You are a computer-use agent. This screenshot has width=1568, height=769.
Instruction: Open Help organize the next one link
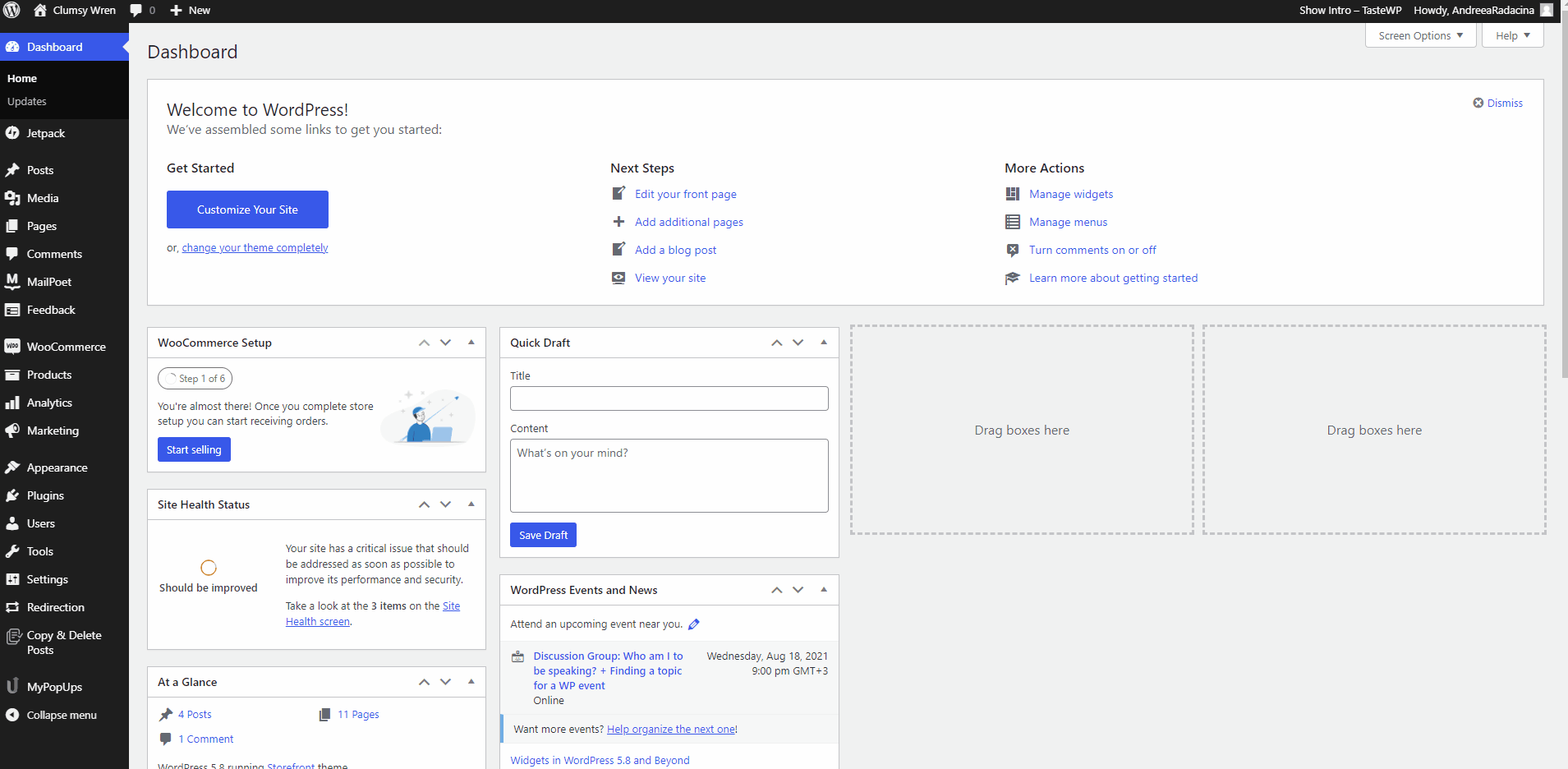pyautogui.click(x=671, y=730)
